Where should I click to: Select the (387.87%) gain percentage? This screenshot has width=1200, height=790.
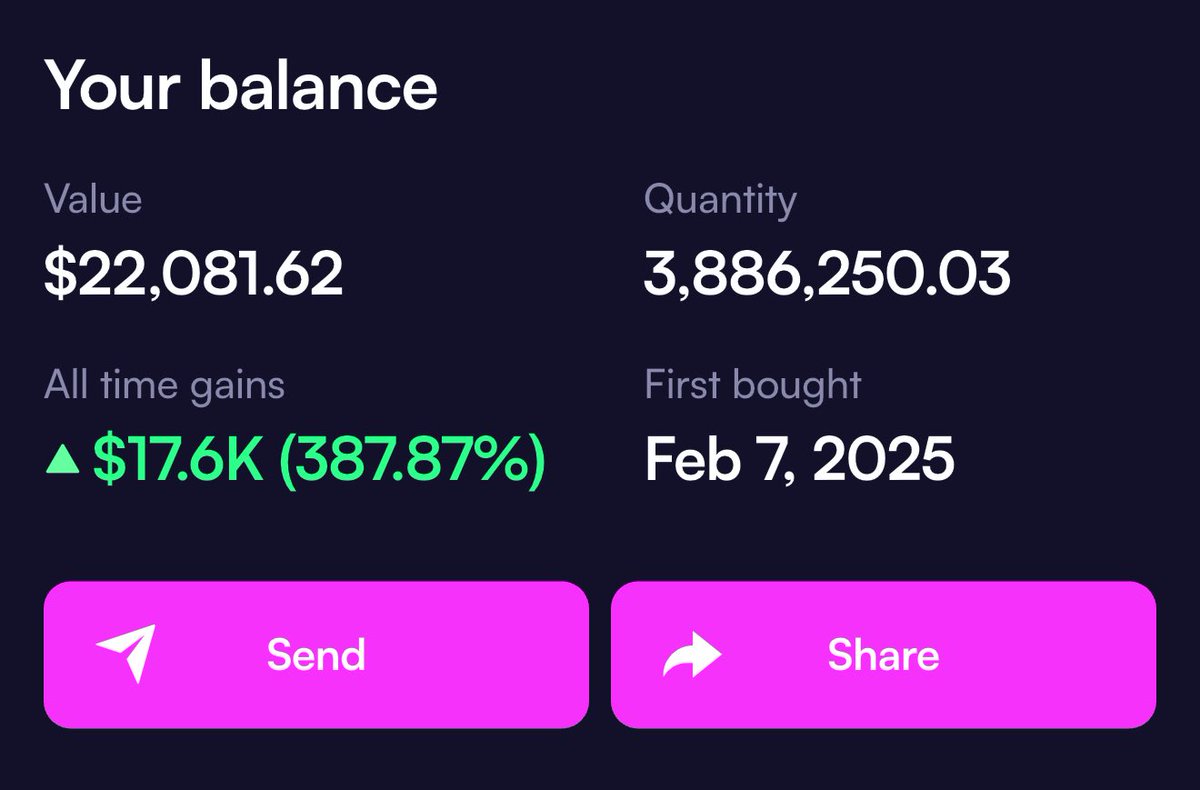[x=412, y=461]
